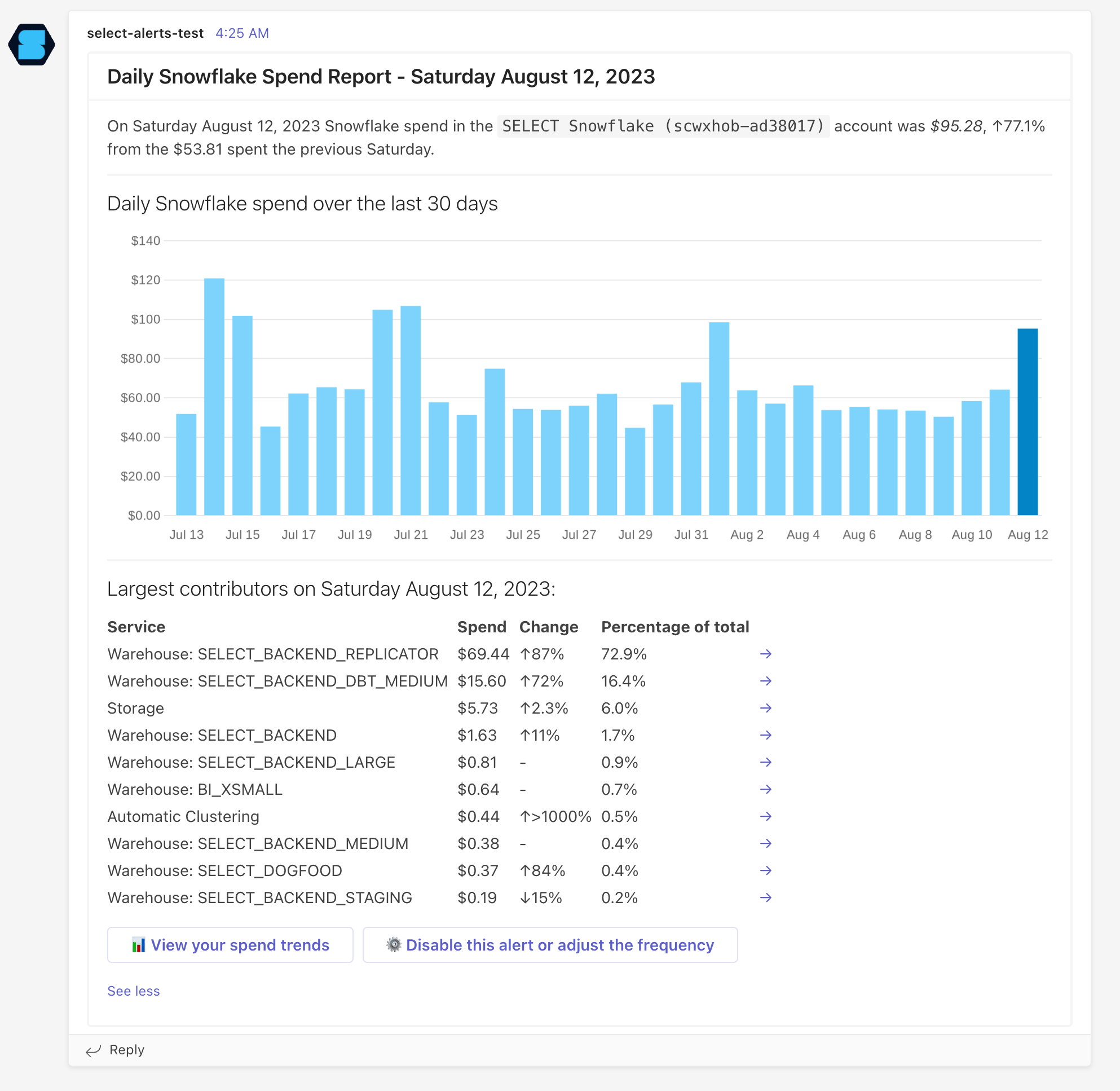Click the Jul 21 bar in chart
This screenshot has width=1120, height=1091.
coord(410,410)
